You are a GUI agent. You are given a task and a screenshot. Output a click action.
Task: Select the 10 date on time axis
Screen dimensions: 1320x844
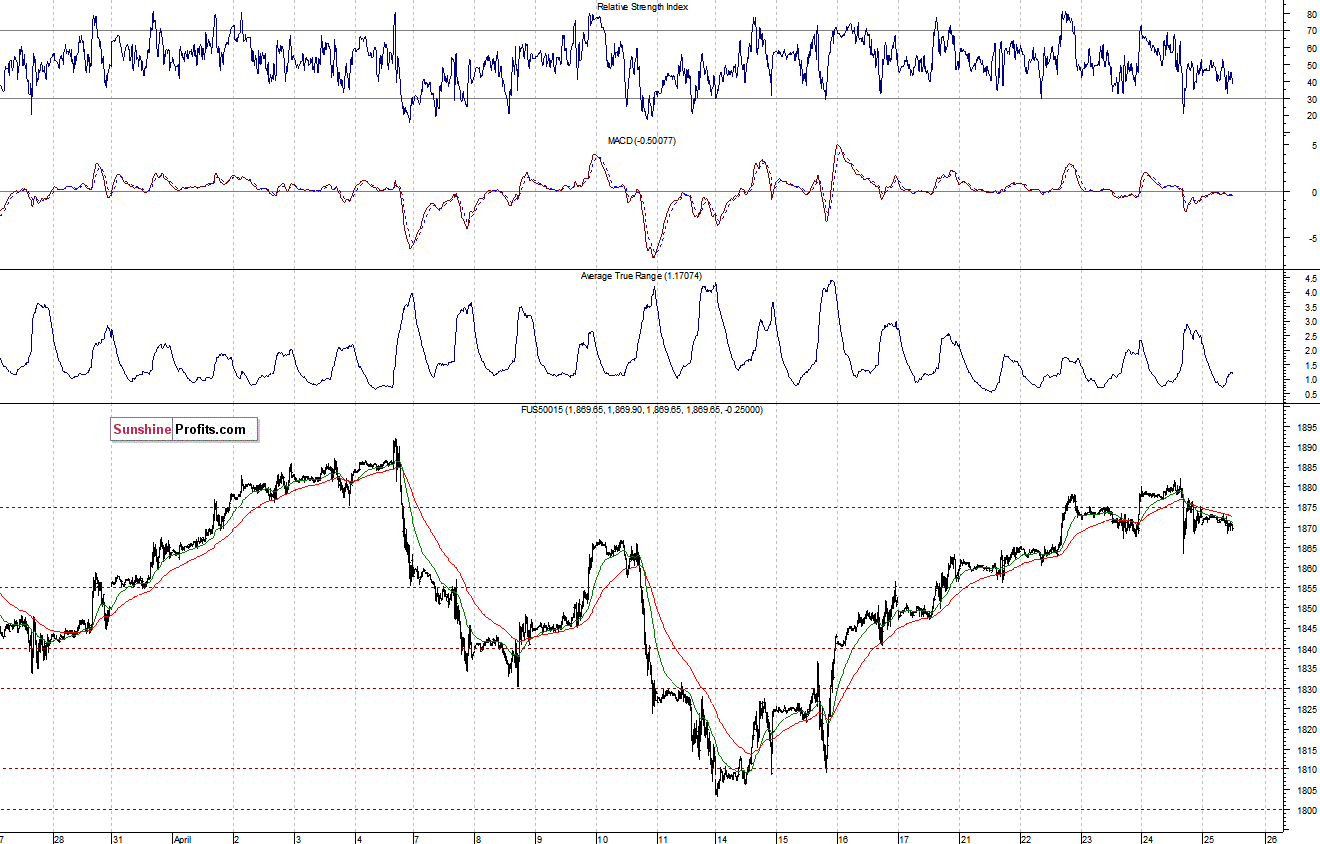click(603, 839)
